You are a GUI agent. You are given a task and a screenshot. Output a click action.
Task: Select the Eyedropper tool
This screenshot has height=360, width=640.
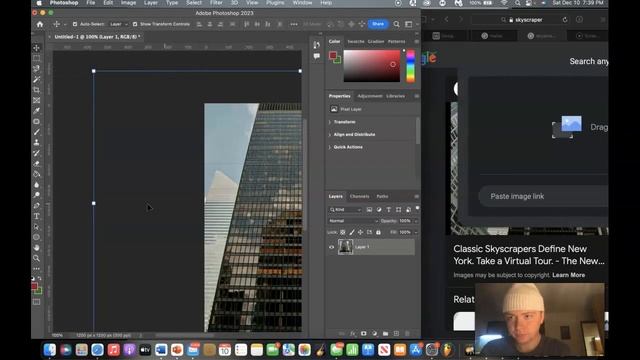(36, 111)
